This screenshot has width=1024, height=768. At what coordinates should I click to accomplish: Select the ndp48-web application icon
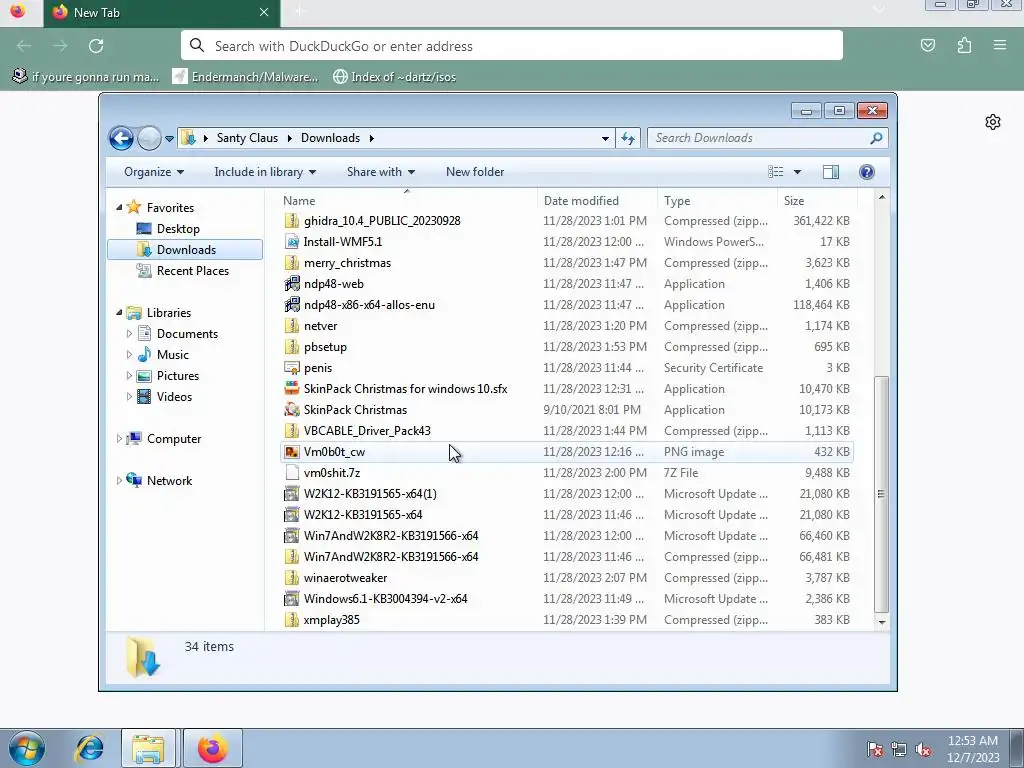292,283
